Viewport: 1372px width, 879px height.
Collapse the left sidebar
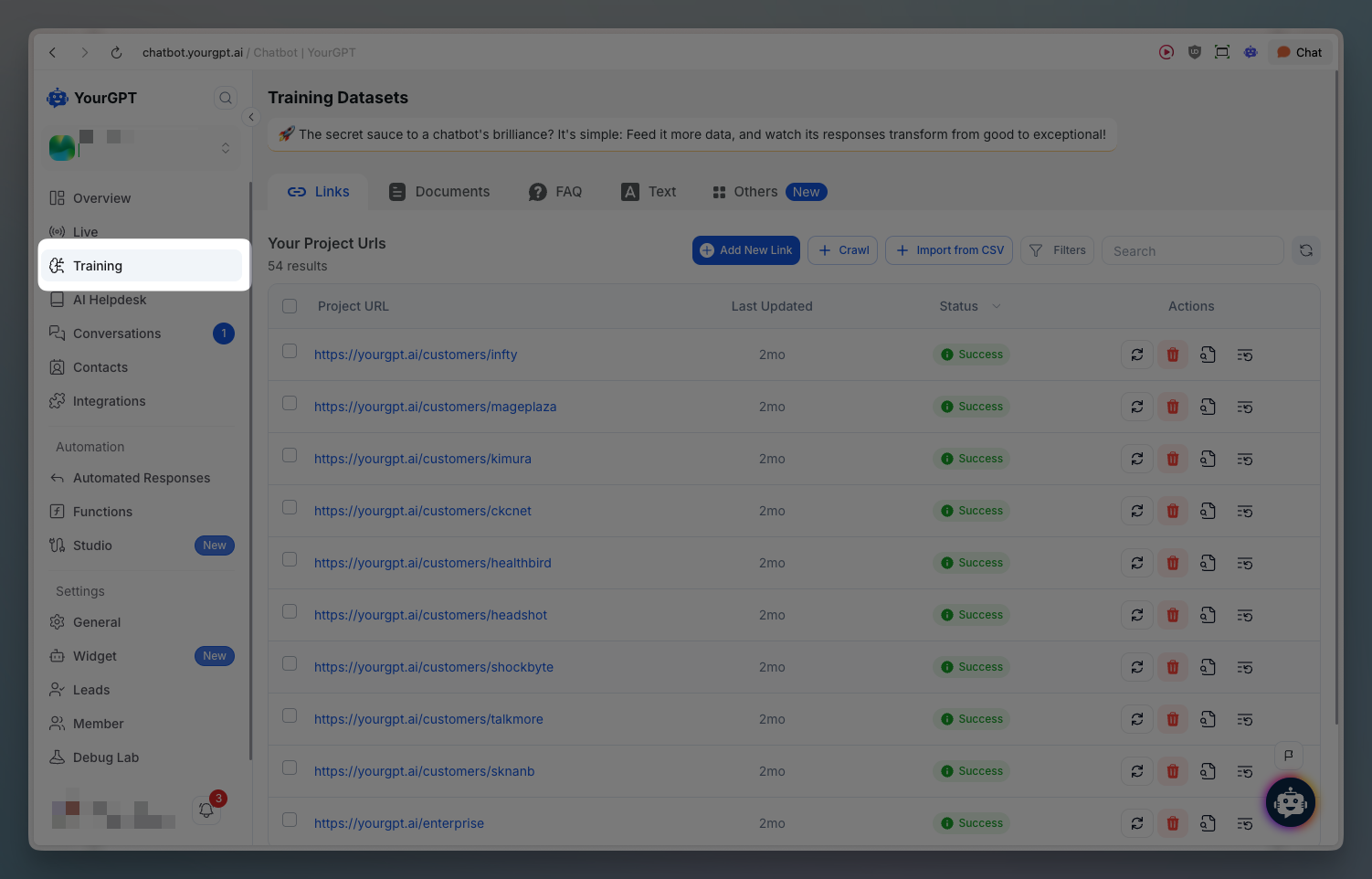(251, 117)
